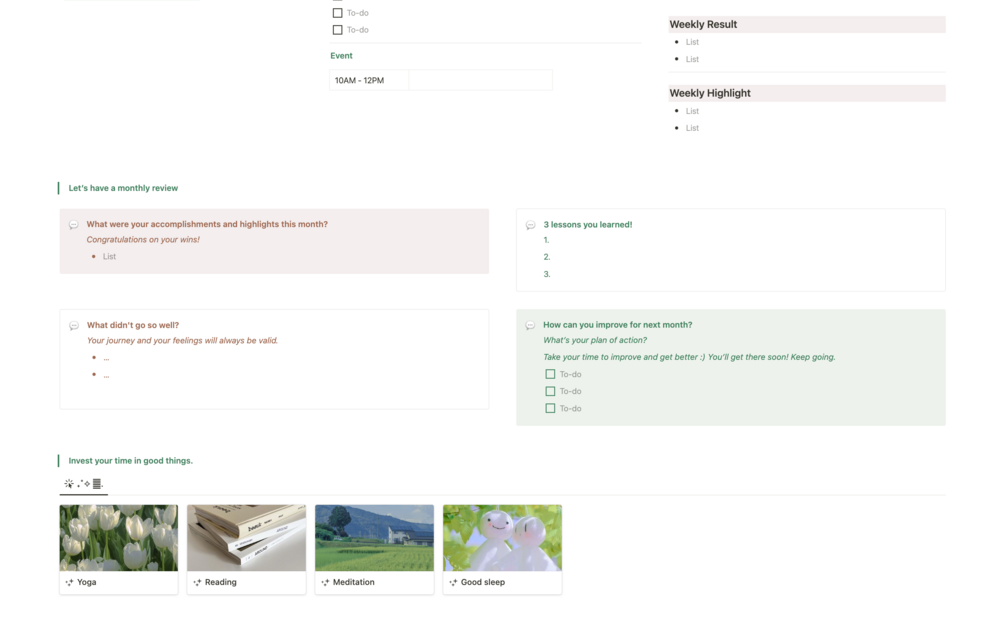
Task: Select the sparkle gallery view tab
Action: (83, 484)
